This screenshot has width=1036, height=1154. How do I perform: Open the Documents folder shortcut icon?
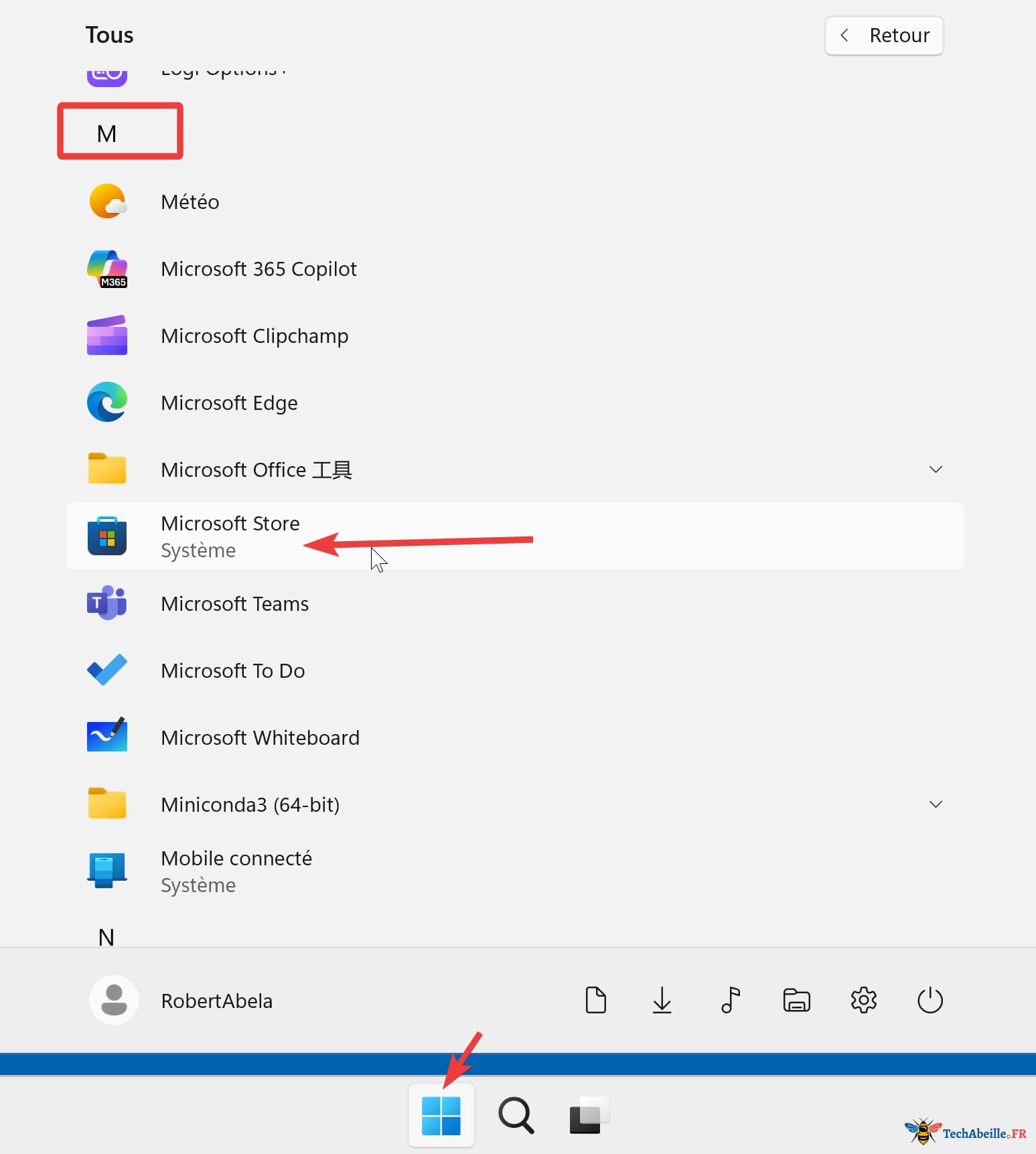(595, 1000)
